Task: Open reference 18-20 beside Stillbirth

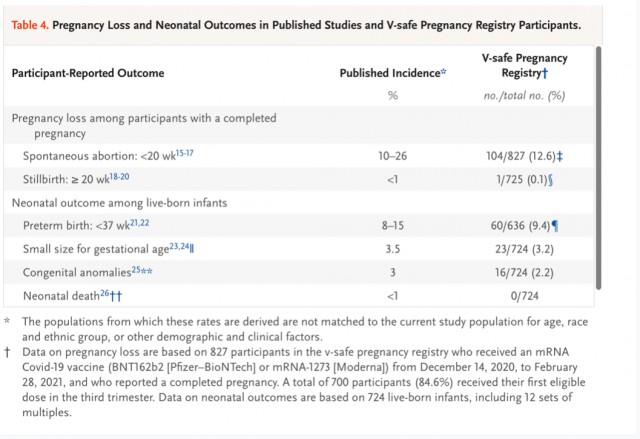Action: pyautogui.click(x=119, y=177)
